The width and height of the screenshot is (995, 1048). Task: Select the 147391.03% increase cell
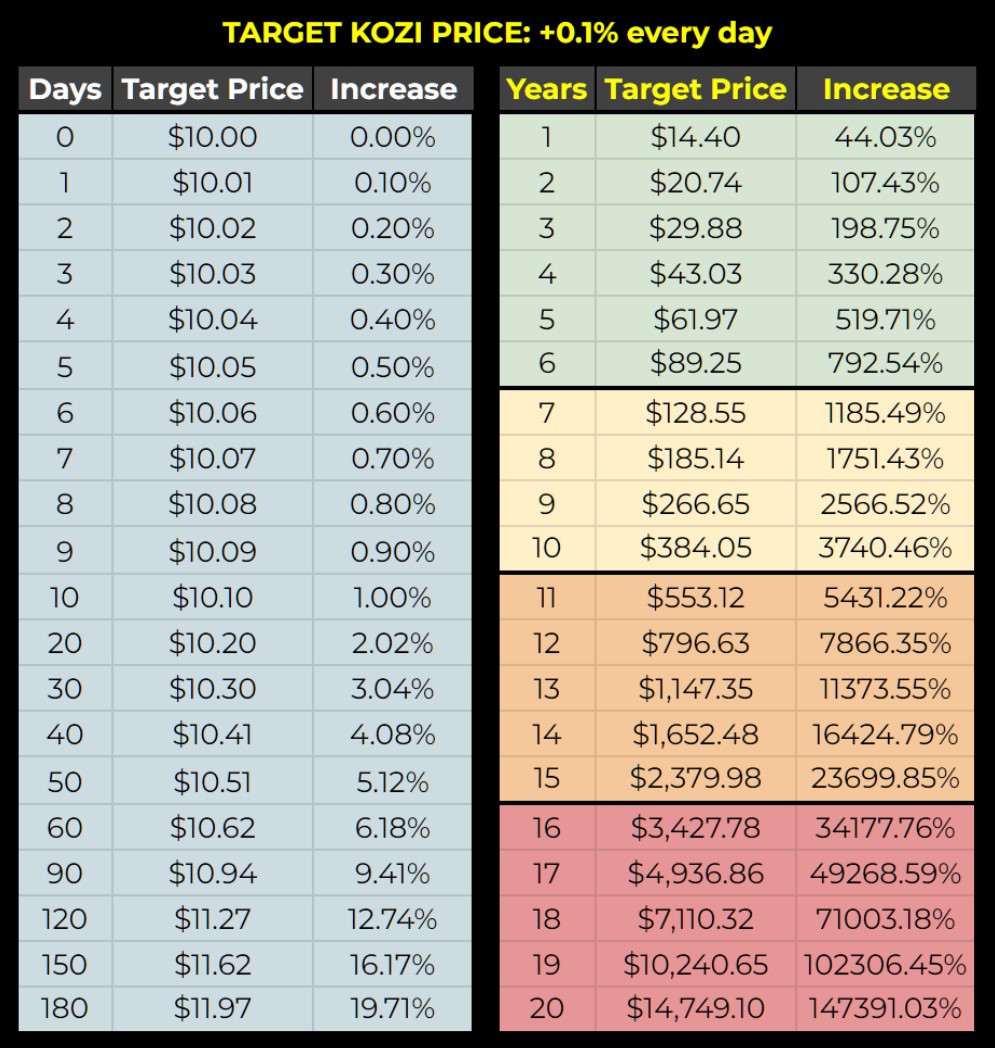click(885, 1008)
